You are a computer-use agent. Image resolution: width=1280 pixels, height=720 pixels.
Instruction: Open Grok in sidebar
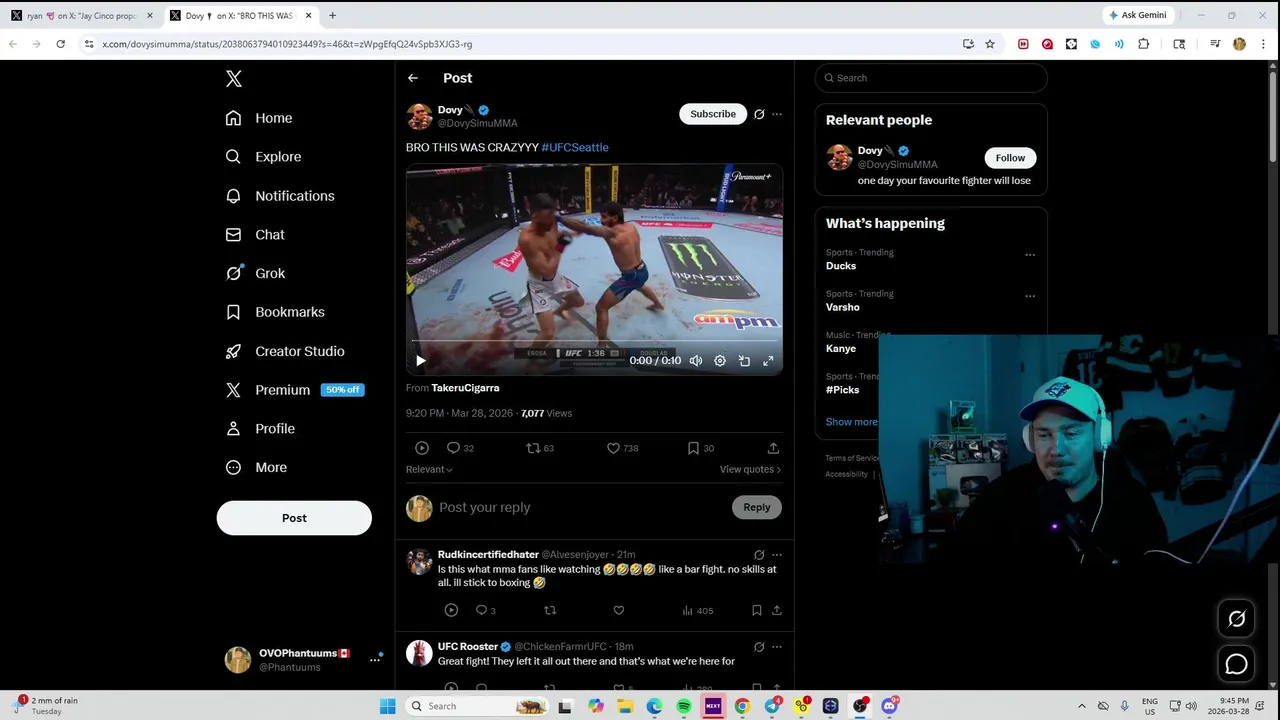[x=256, y=273]
